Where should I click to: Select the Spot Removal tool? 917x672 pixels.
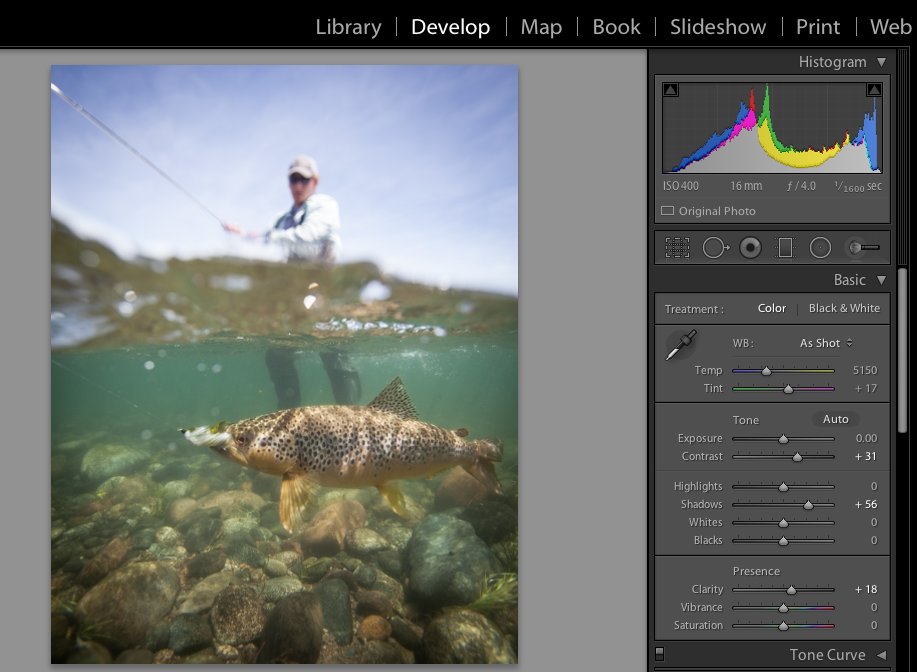(715, 247)
